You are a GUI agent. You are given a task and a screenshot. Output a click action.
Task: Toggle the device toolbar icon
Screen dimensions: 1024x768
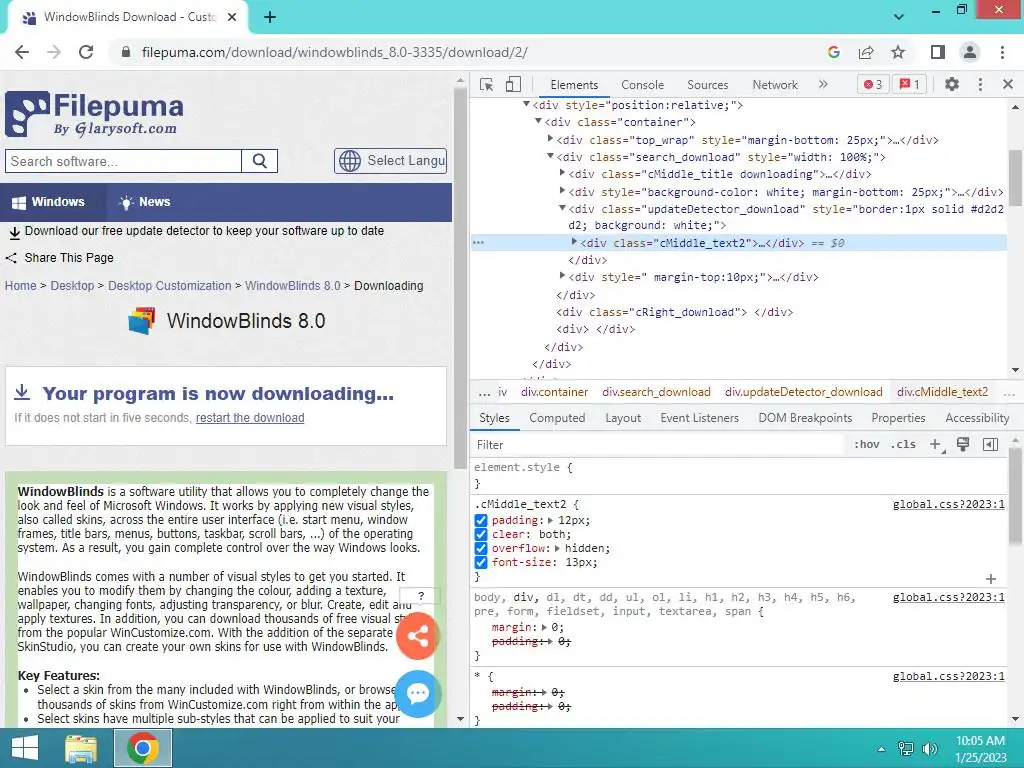click(513, 84)
